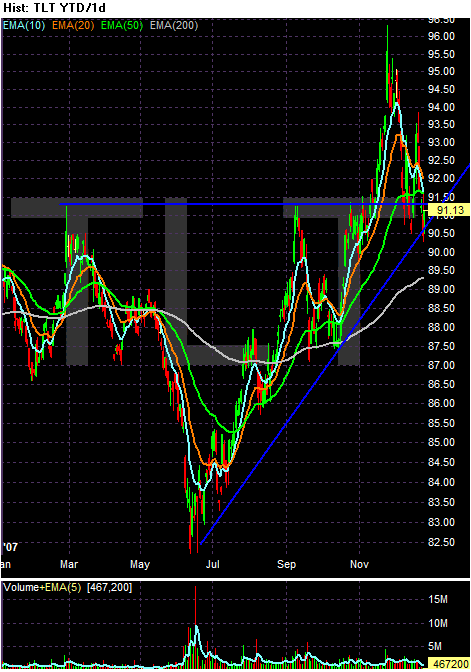Click the 90.00 price axis label
This screenshot has width=471, height=672.
point(441,252)
